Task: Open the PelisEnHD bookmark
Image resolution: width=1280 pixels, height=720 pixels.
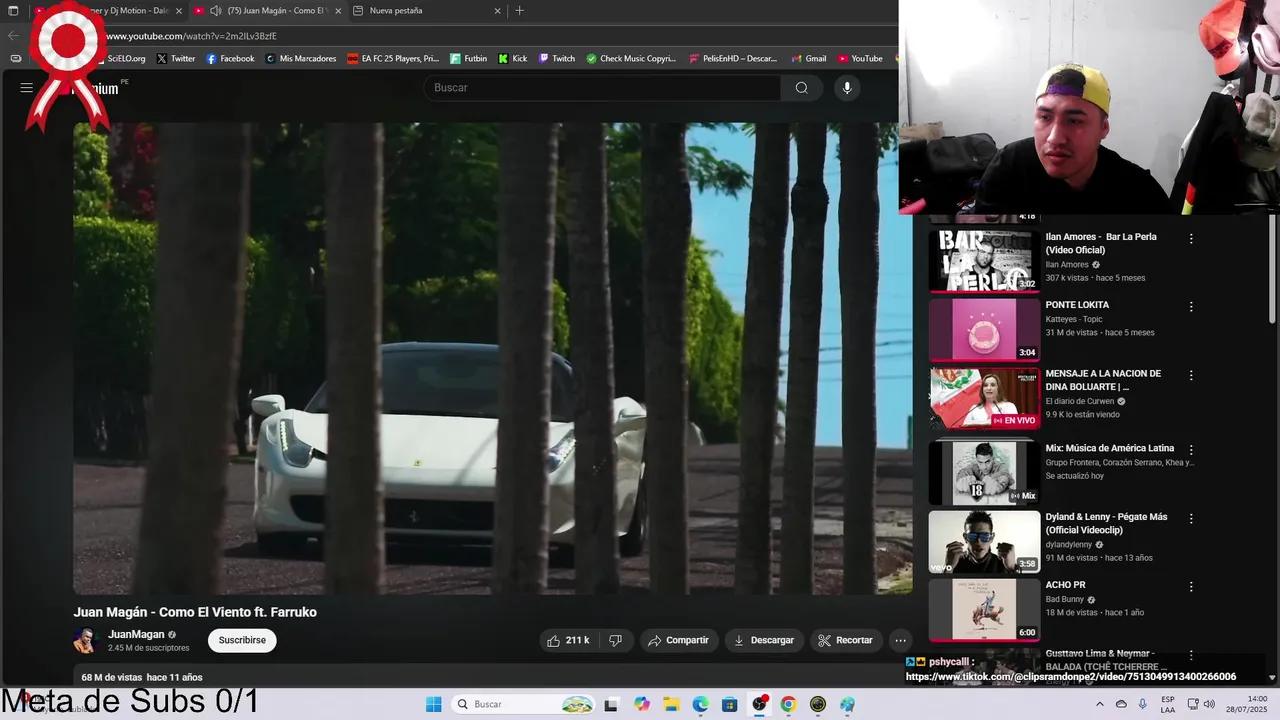Action: [x=733, y=59]
